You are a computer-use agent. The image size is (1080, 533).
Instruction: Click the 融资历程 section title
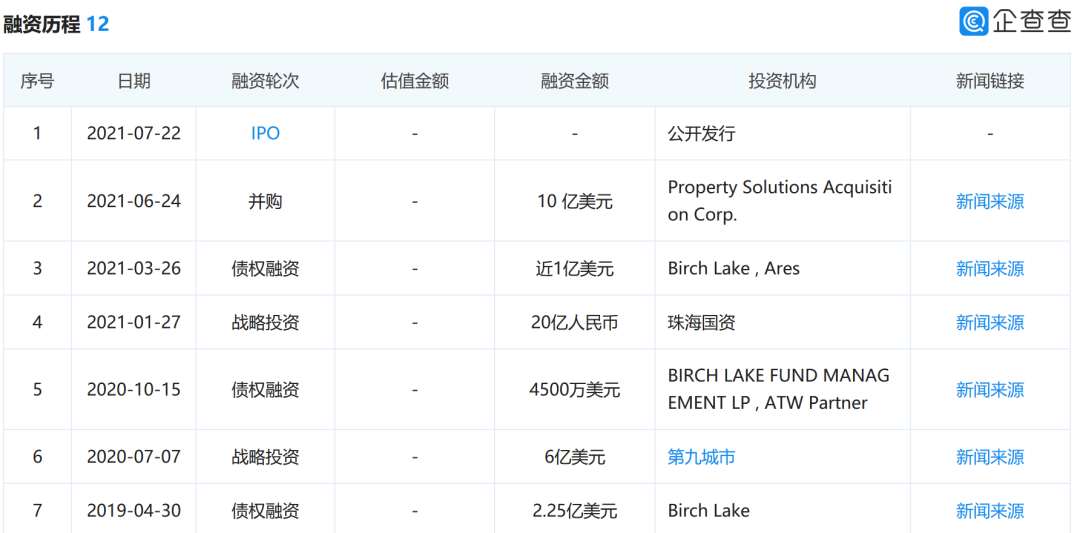[42, 24]
